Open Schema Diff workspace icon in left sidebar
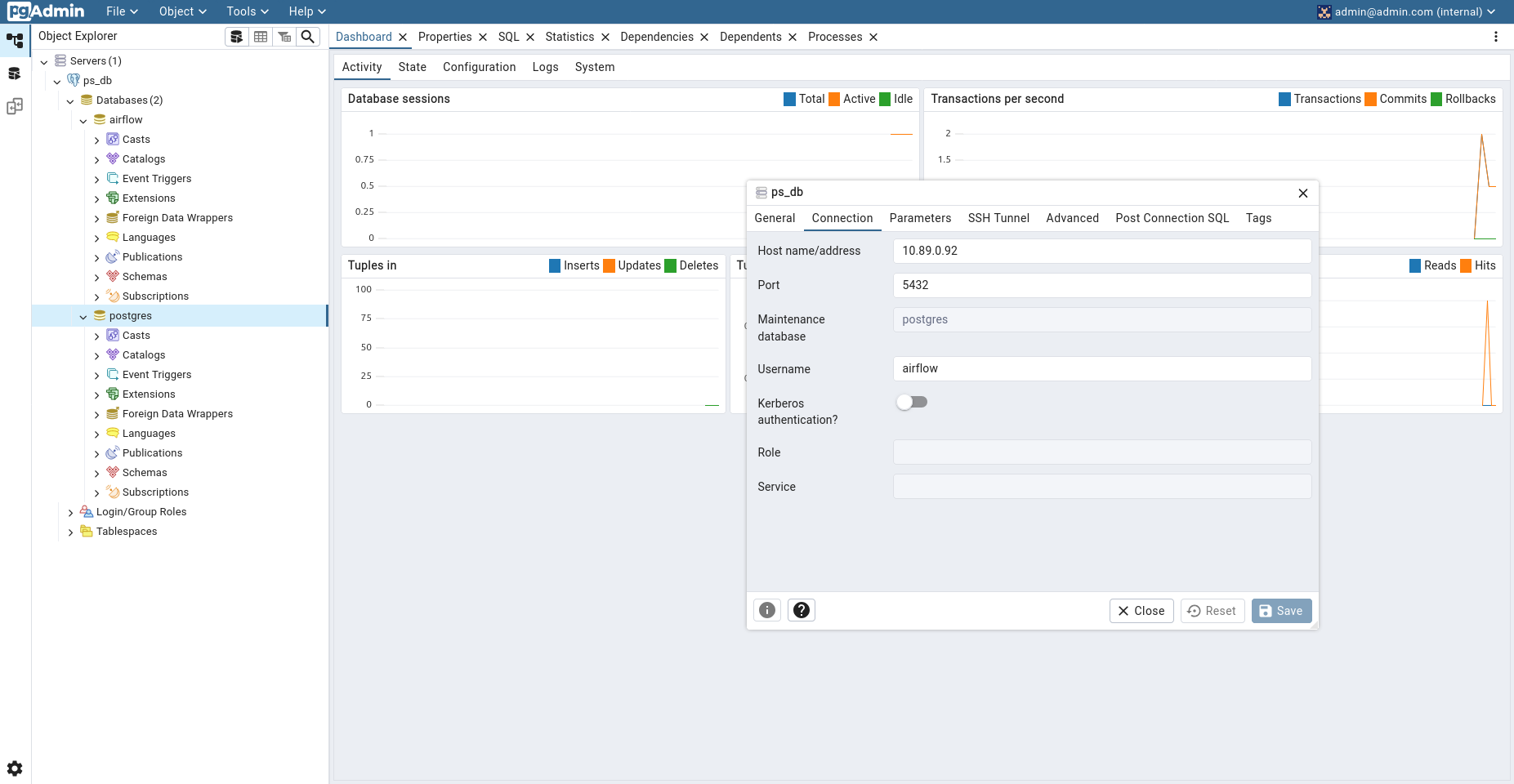This screenshot has height=784, width=1514. pos(15,106)
